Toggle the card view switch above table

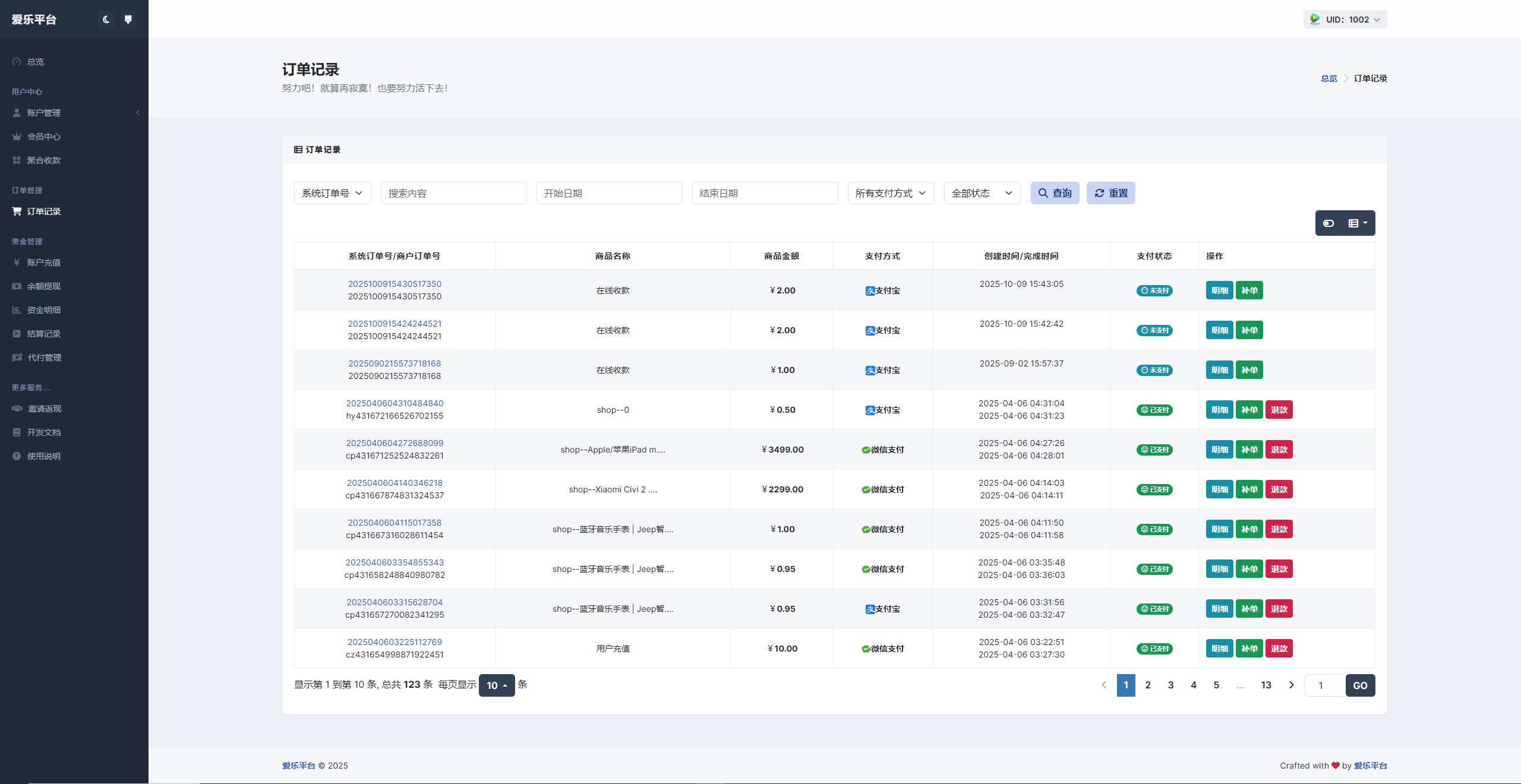(1329, 223)
